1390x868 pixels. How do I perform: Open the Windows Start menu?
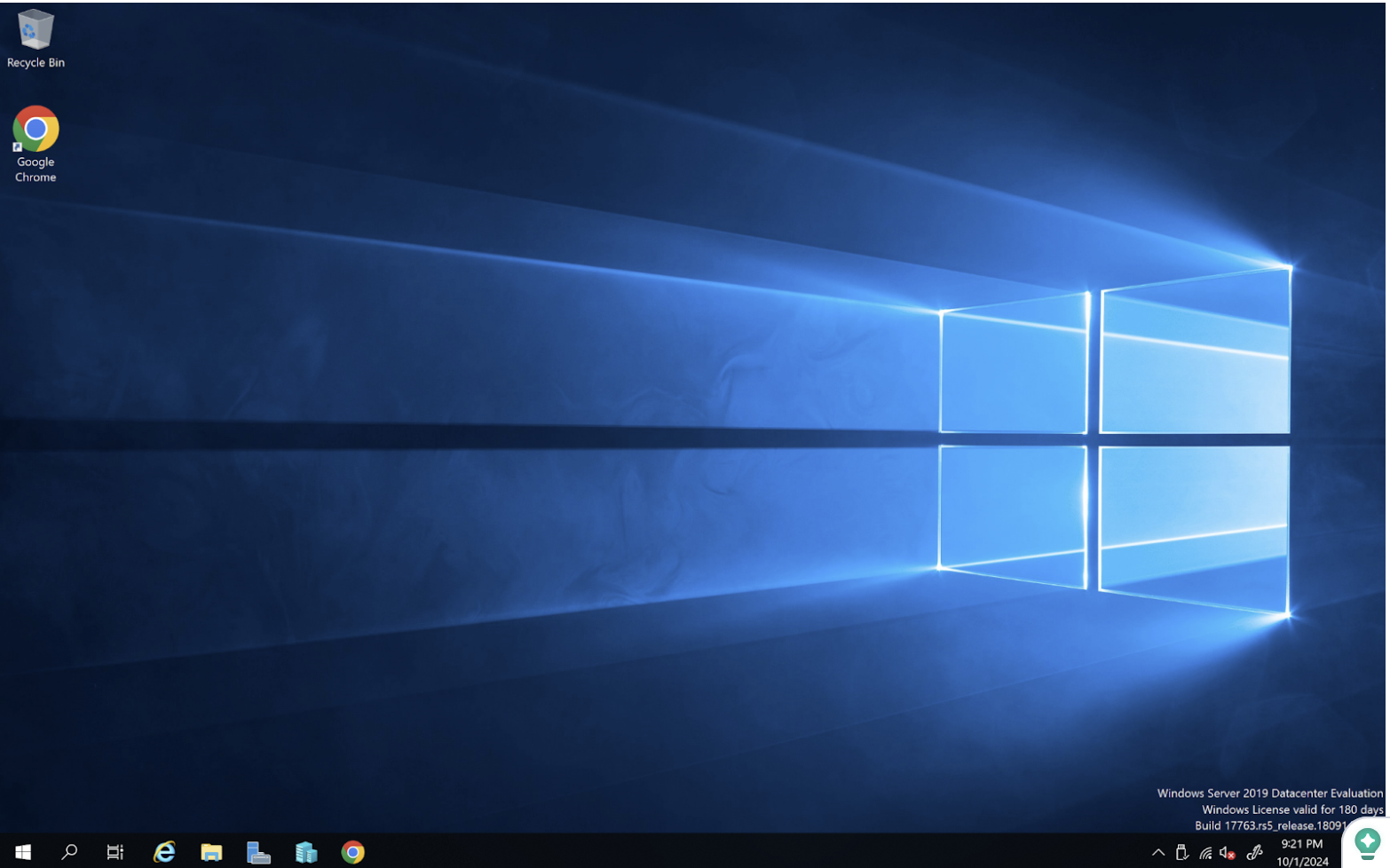click(23, 852)
